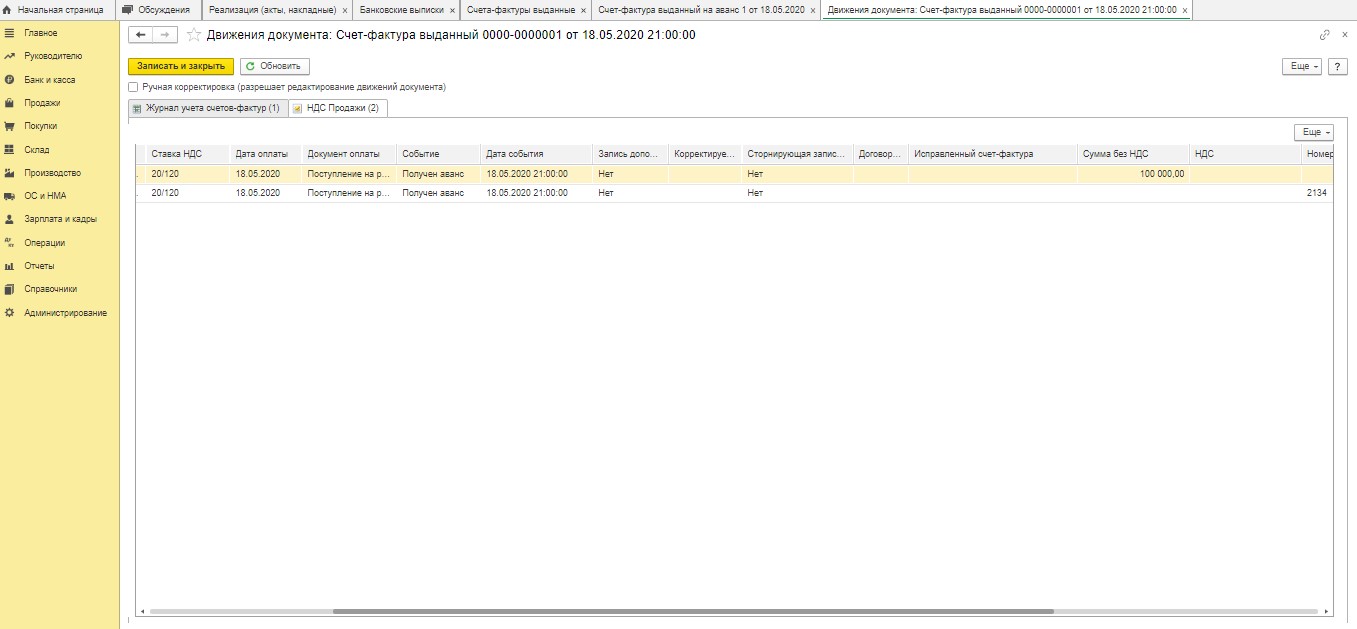Click the Обновить refresh button

[x=273, y=66]
